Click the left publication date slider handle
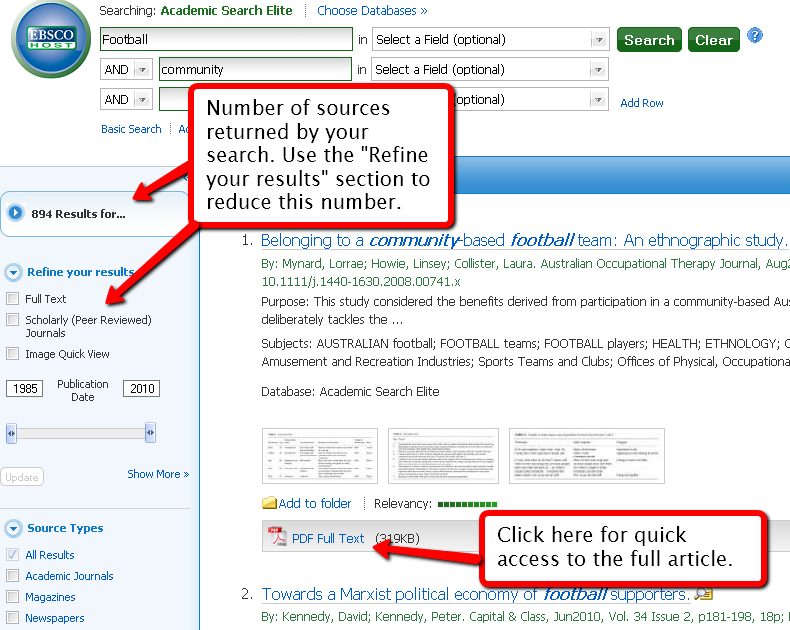 (x=11, y=432)
